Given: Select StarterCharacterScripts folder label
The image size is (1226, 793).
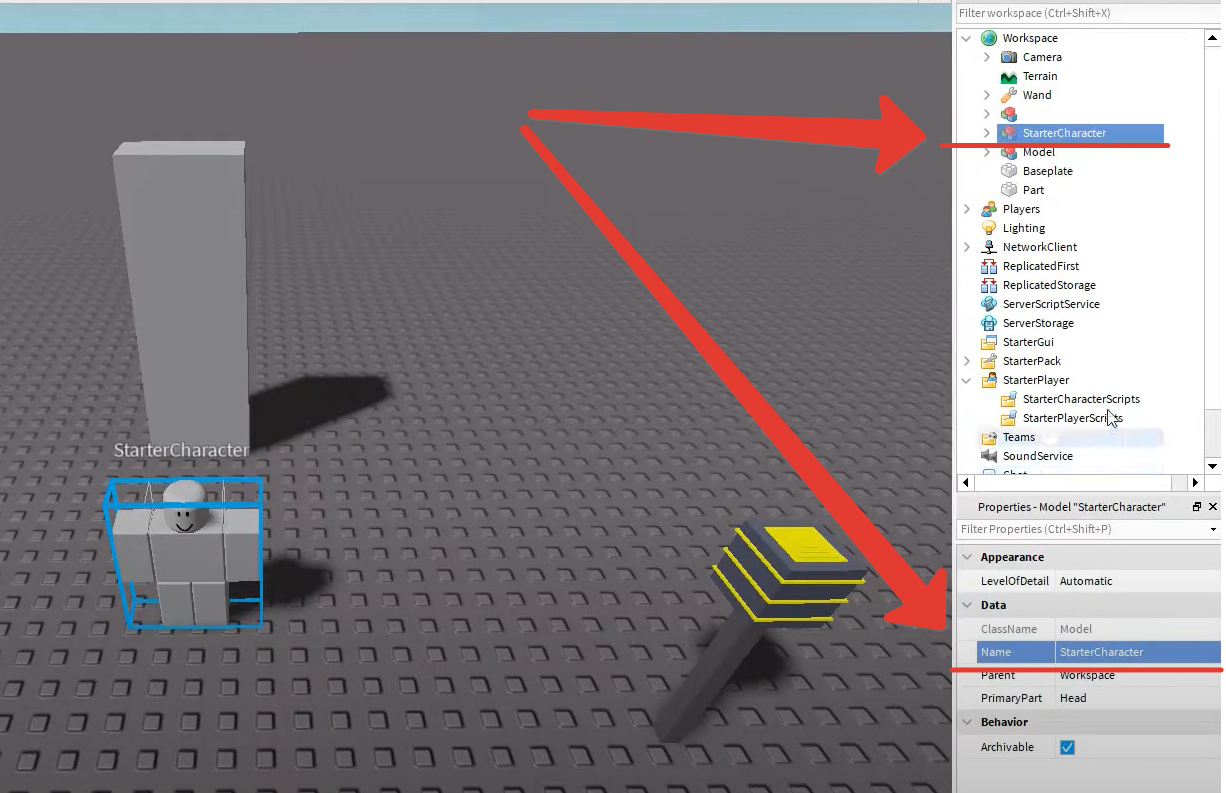Looking at the screenshot, I should [x=1081, y=399].
